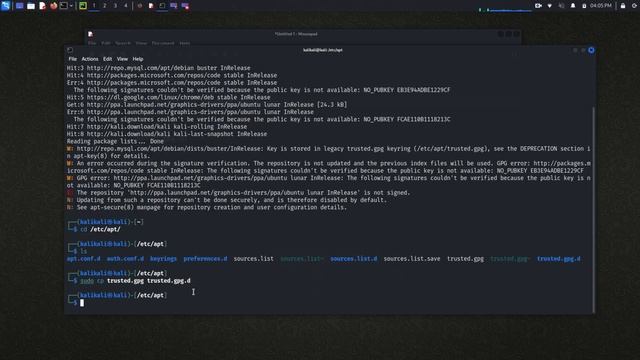Open Help menu in Mousepad window

point(184,43)
